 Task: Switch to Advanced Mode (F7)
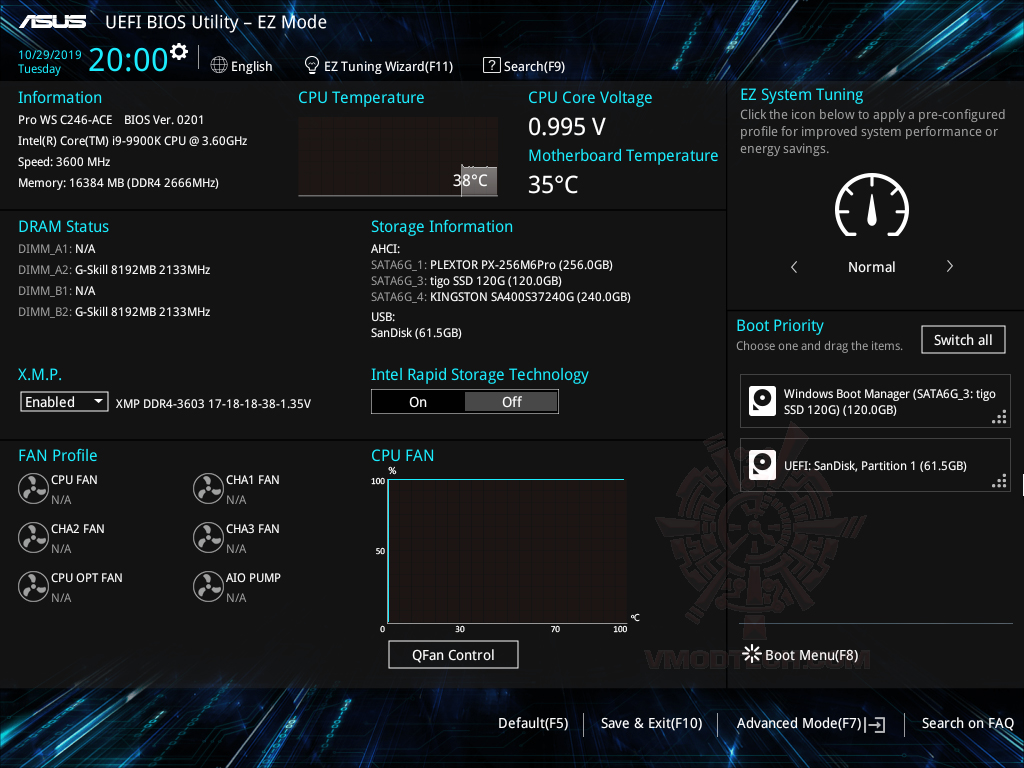pos(811,723)
